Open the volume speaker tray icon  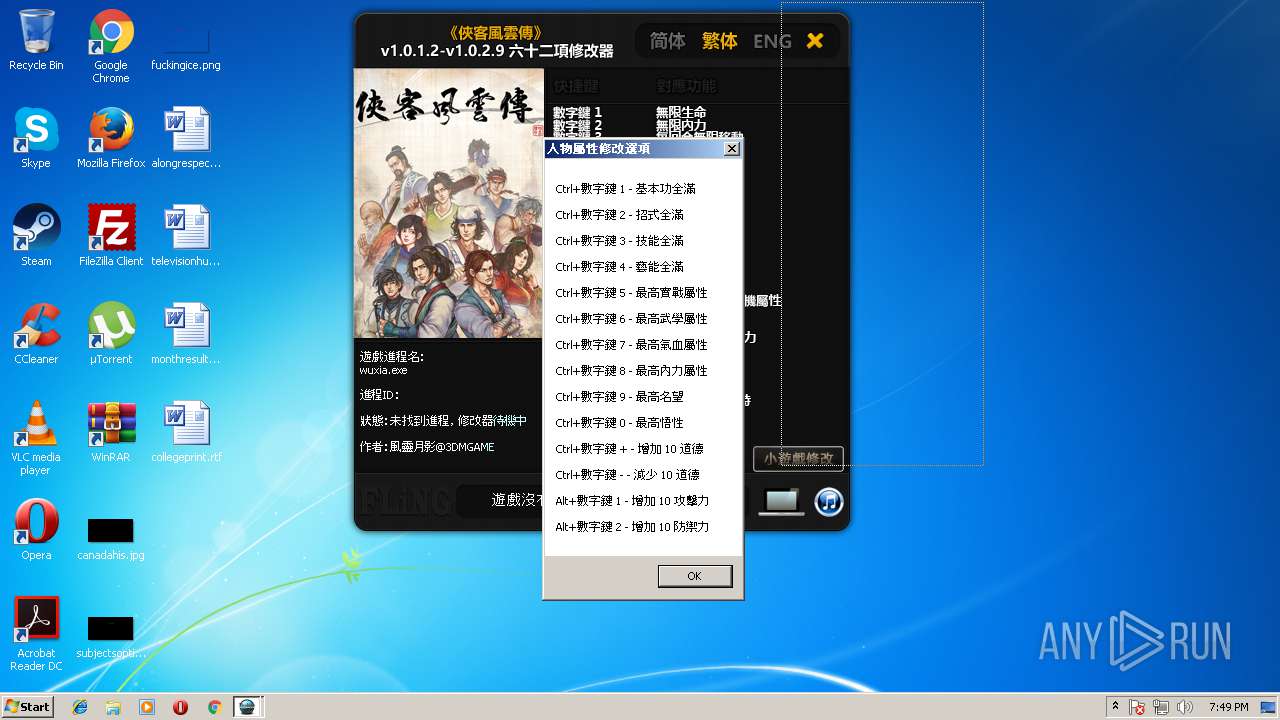pos(1185,707)
